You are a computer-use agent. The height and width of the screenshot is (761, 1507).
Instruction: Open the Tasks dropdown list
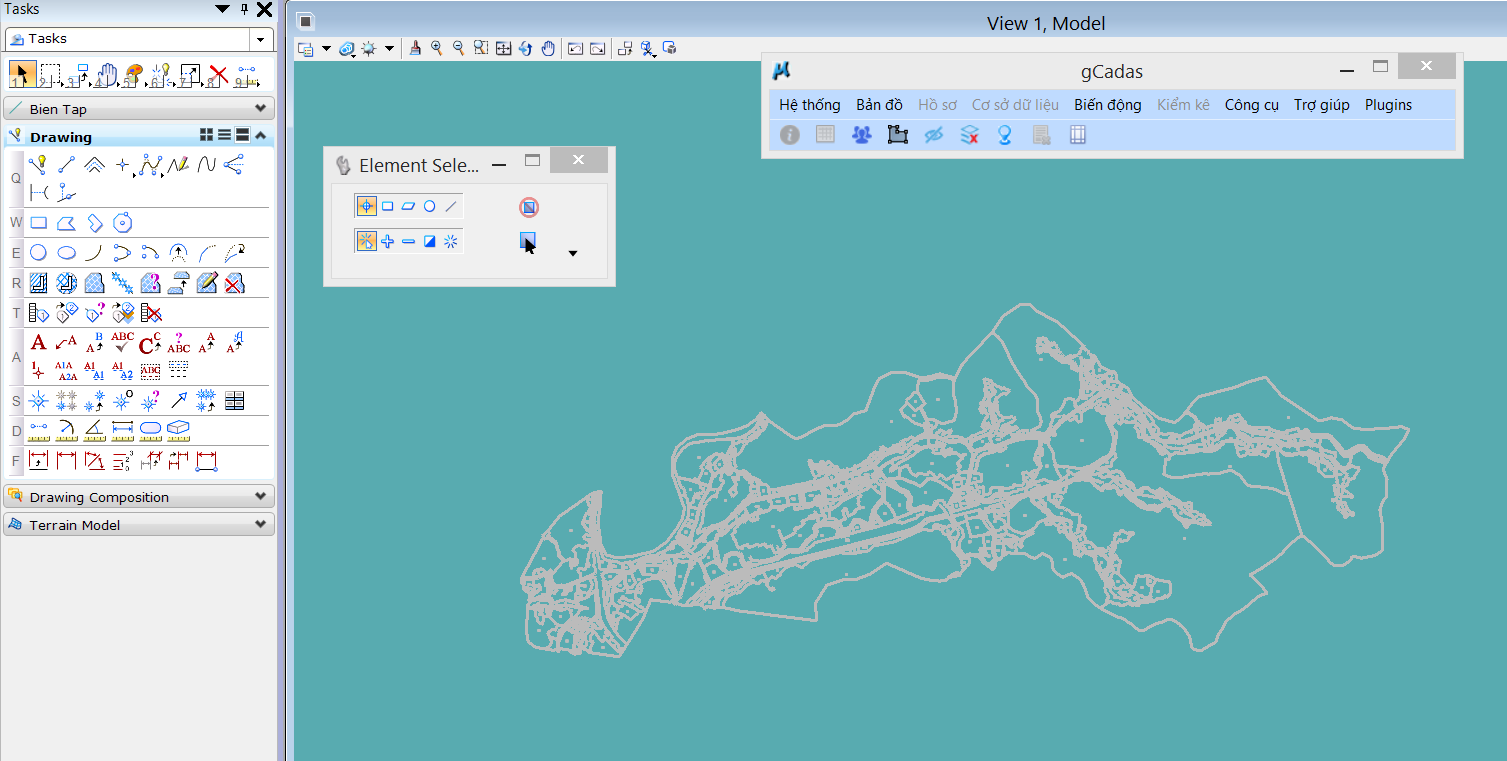[x=261, y=39]
